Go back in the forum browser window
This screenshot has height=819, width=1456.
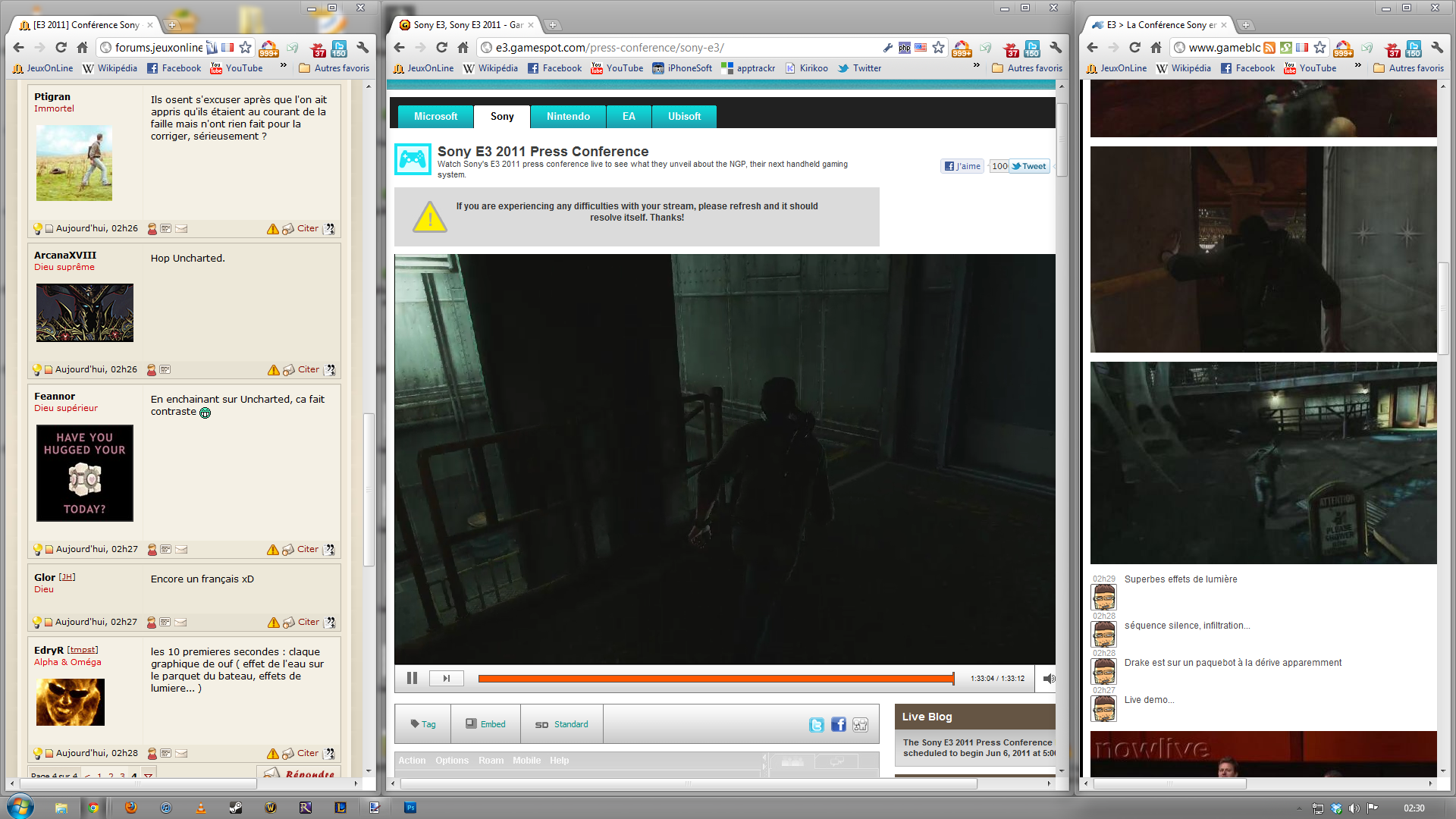[19, 47]
